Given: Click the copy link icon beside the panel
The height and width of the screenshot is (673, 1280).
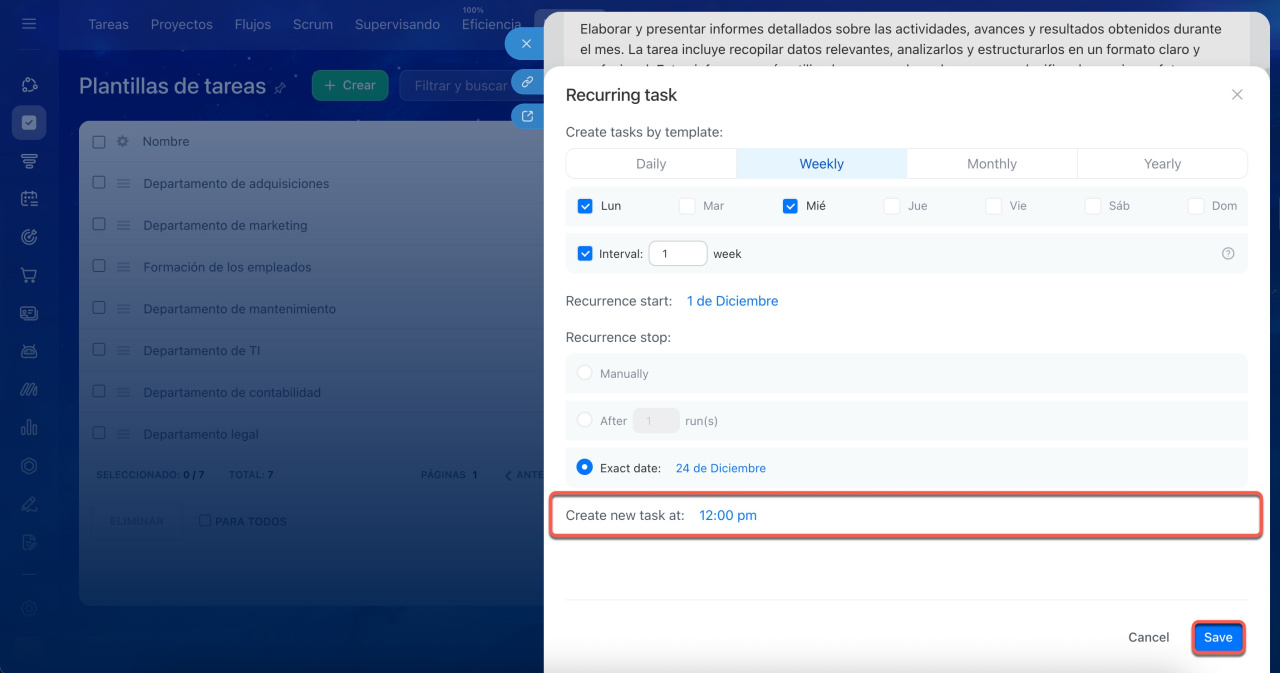Looking at the screenshot, I should coord(527,82).
